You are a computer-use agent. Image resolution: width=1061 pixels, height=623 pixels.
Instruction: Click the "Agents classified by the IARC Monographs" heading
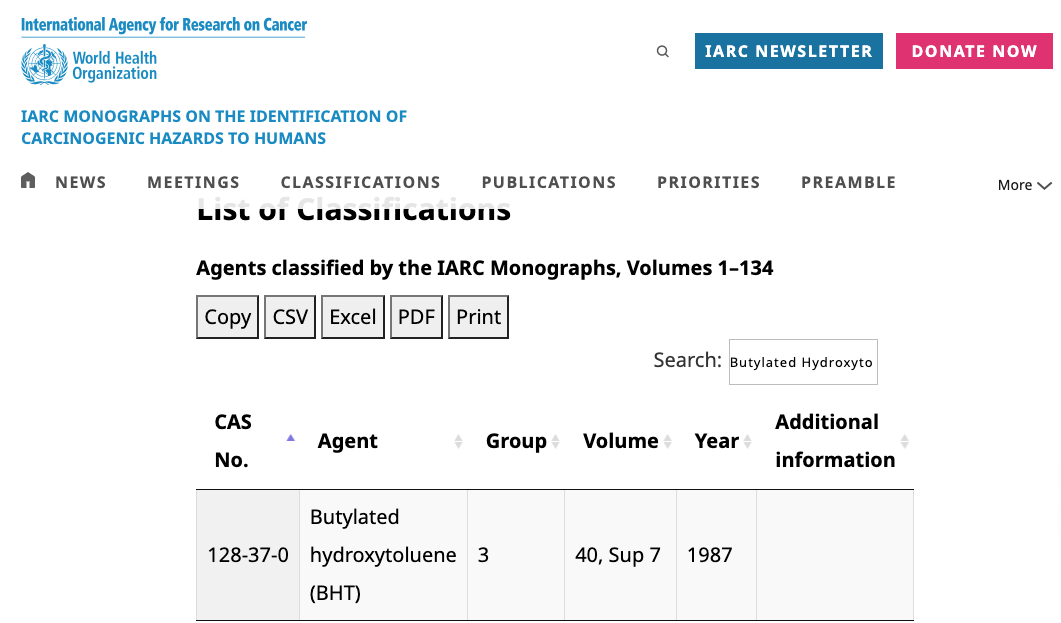click(x=484, y=268)
